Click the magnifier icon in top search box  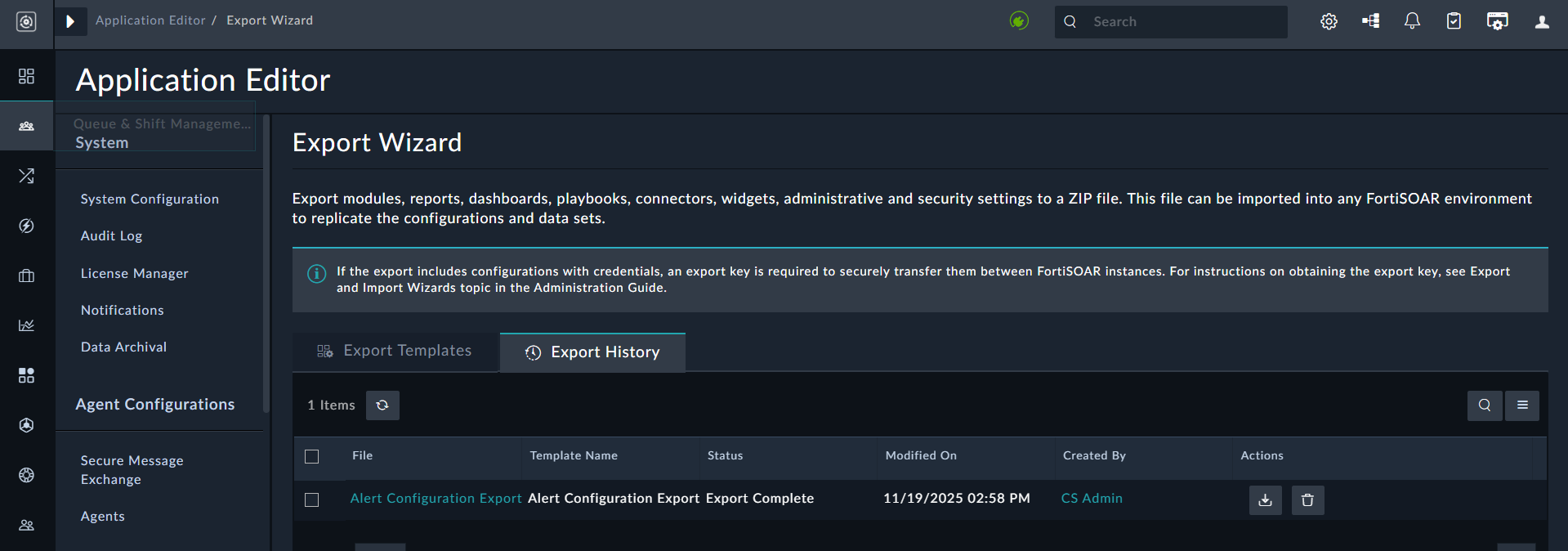[1070, 22]
